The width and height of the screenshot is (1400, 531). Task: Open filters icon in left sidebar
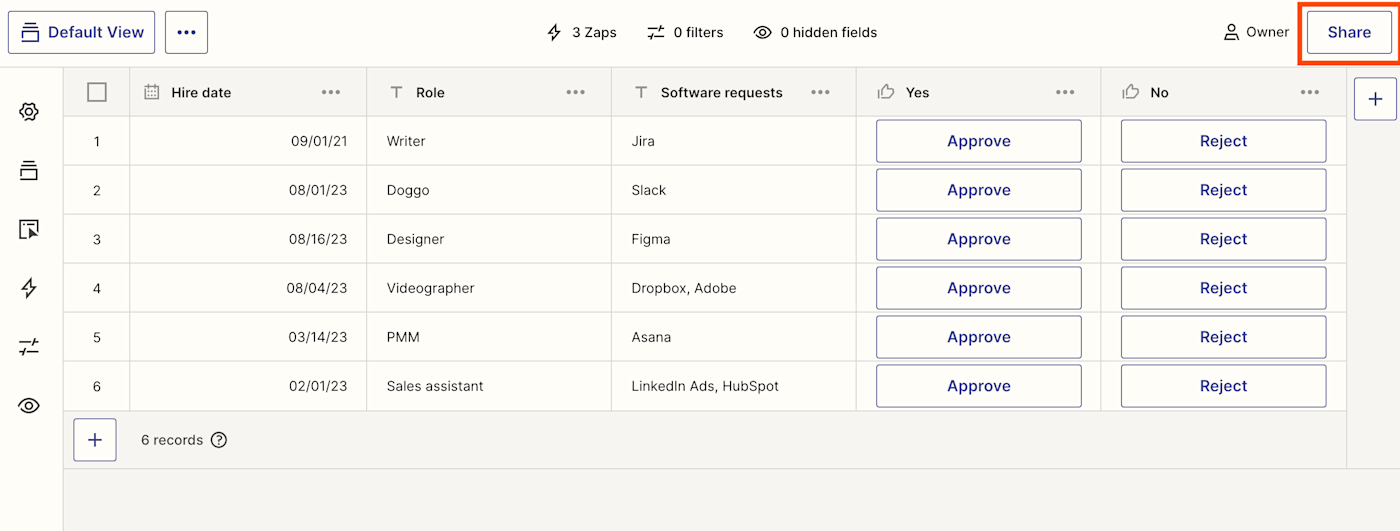29,347
